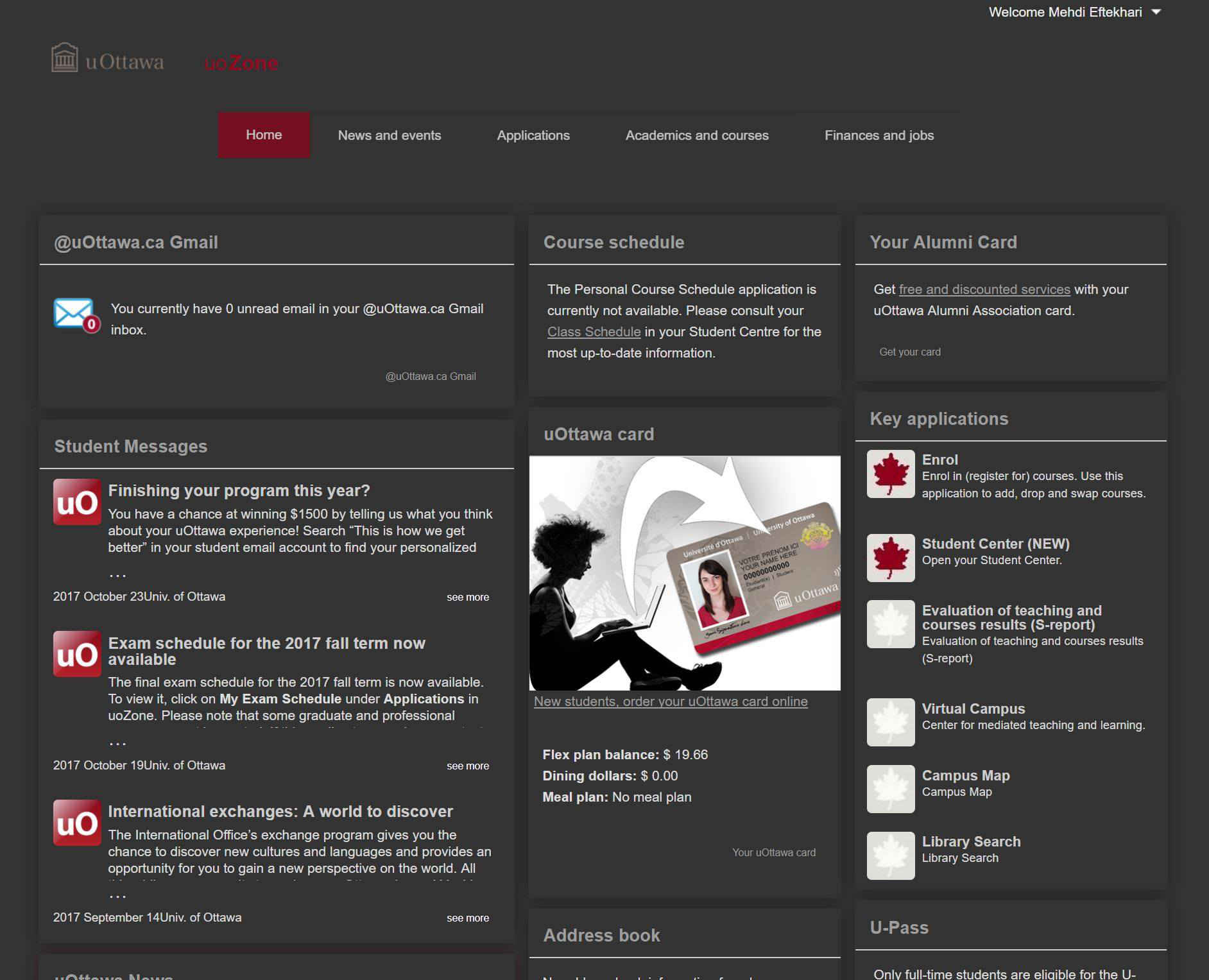
Task: Open Student Center (NEW) title
Action: tap(995, 544)
